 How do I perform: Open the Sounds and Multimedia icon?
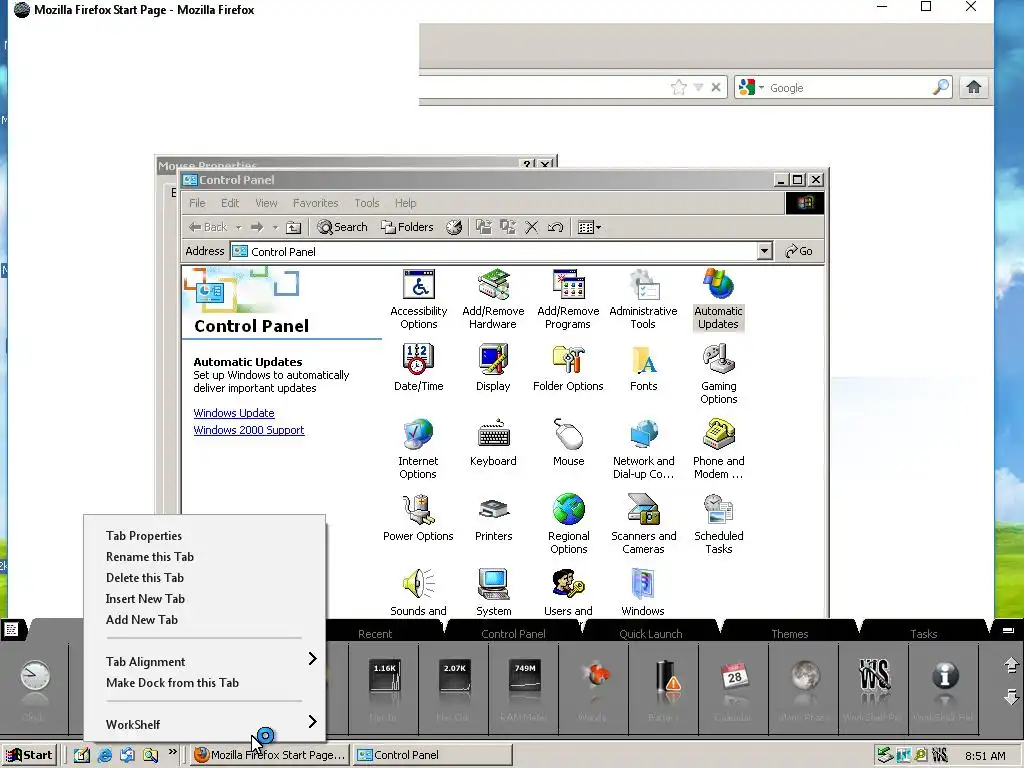click(418, 592)
